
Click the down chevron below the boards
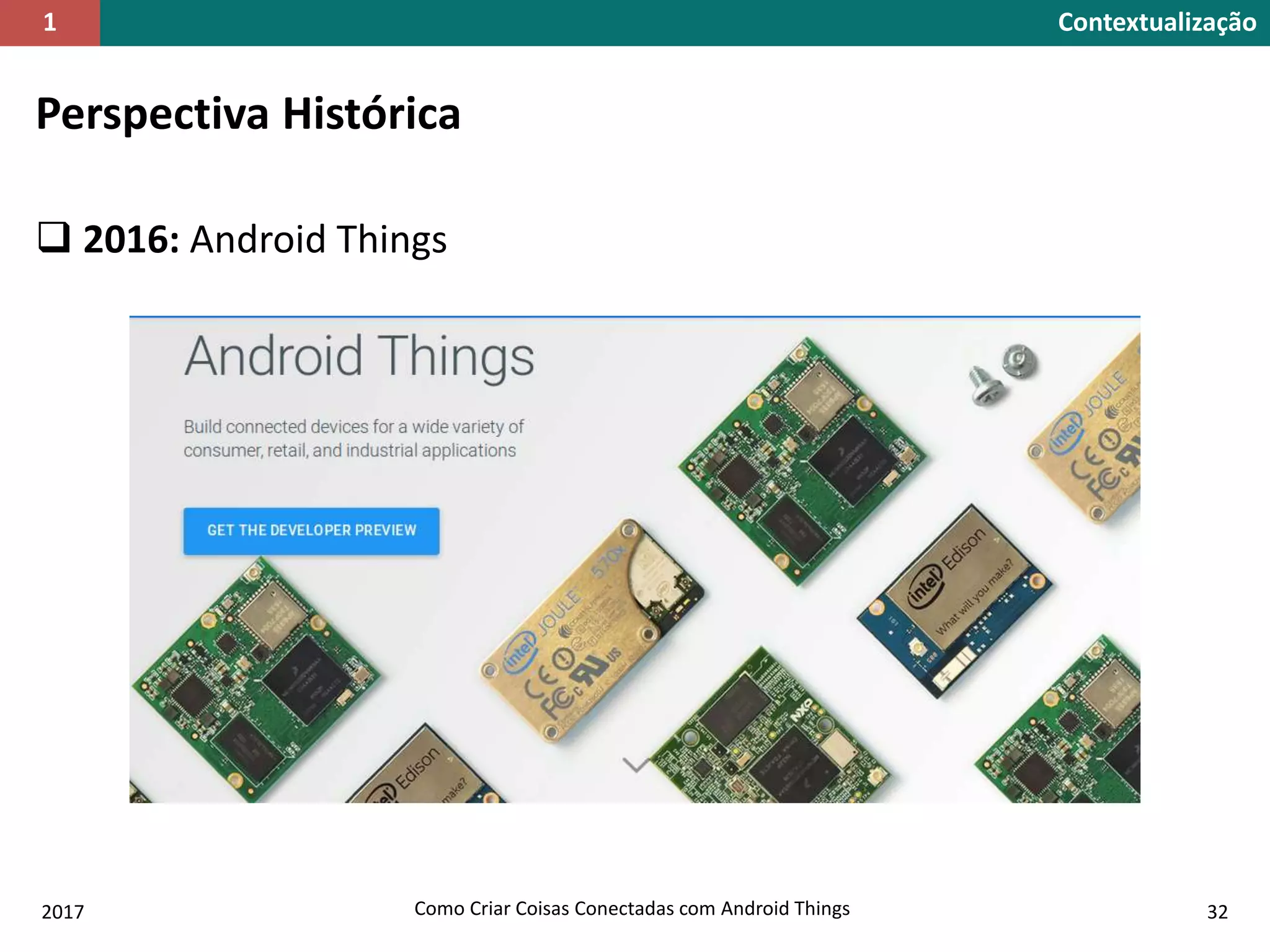click(636, 765)
